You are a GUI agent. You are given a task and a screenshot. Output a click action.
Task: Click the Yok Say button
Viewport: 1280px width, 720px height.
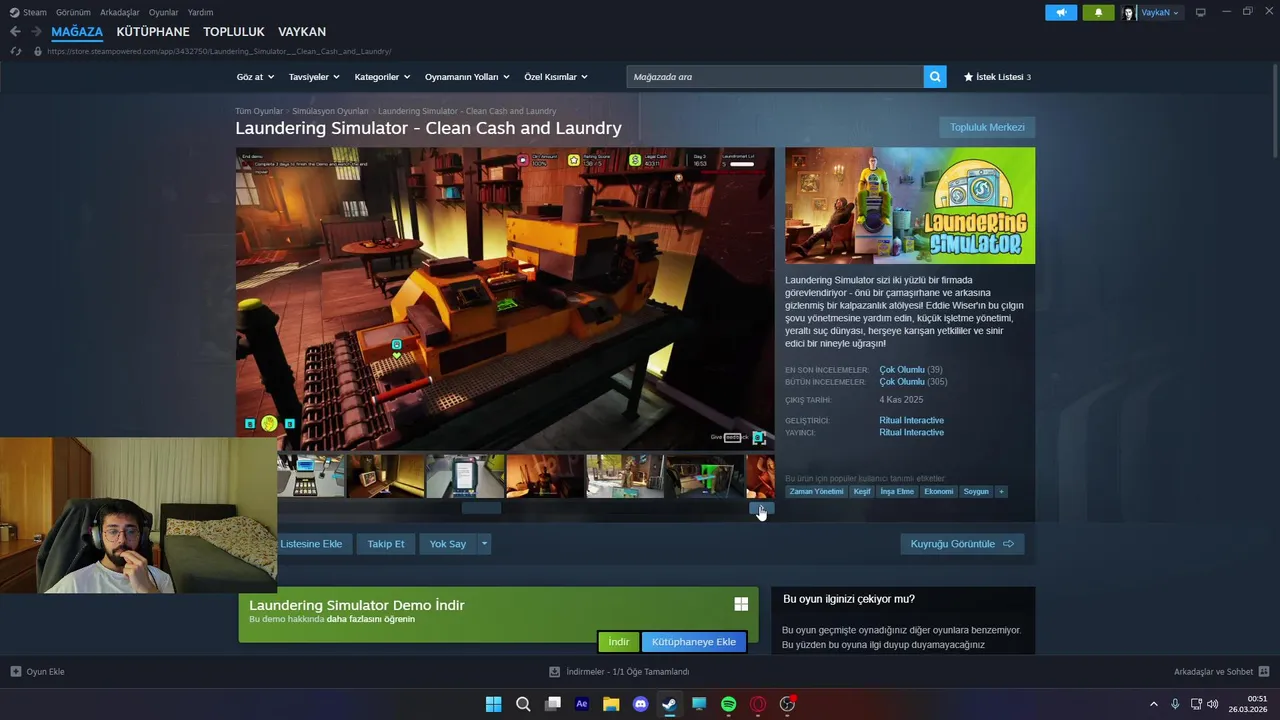coord(448,544)
